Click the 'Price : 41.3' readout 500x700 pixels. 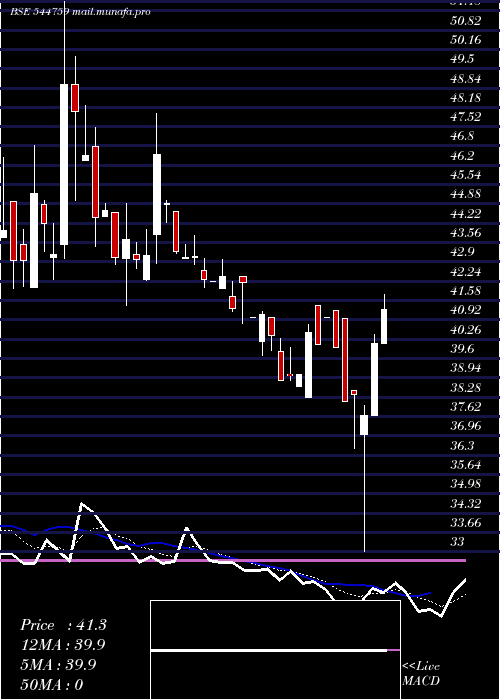(63, 625)
